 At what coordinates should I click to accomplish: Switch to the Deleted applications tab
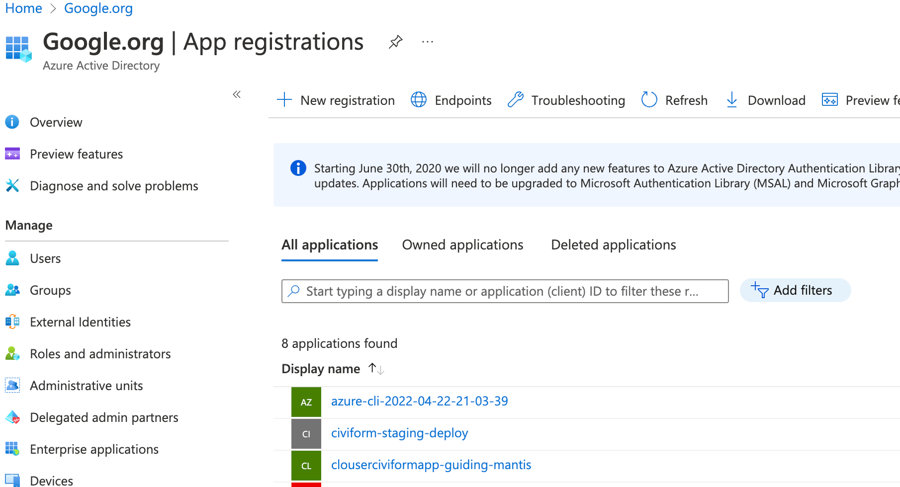click(x=613, y=245)
